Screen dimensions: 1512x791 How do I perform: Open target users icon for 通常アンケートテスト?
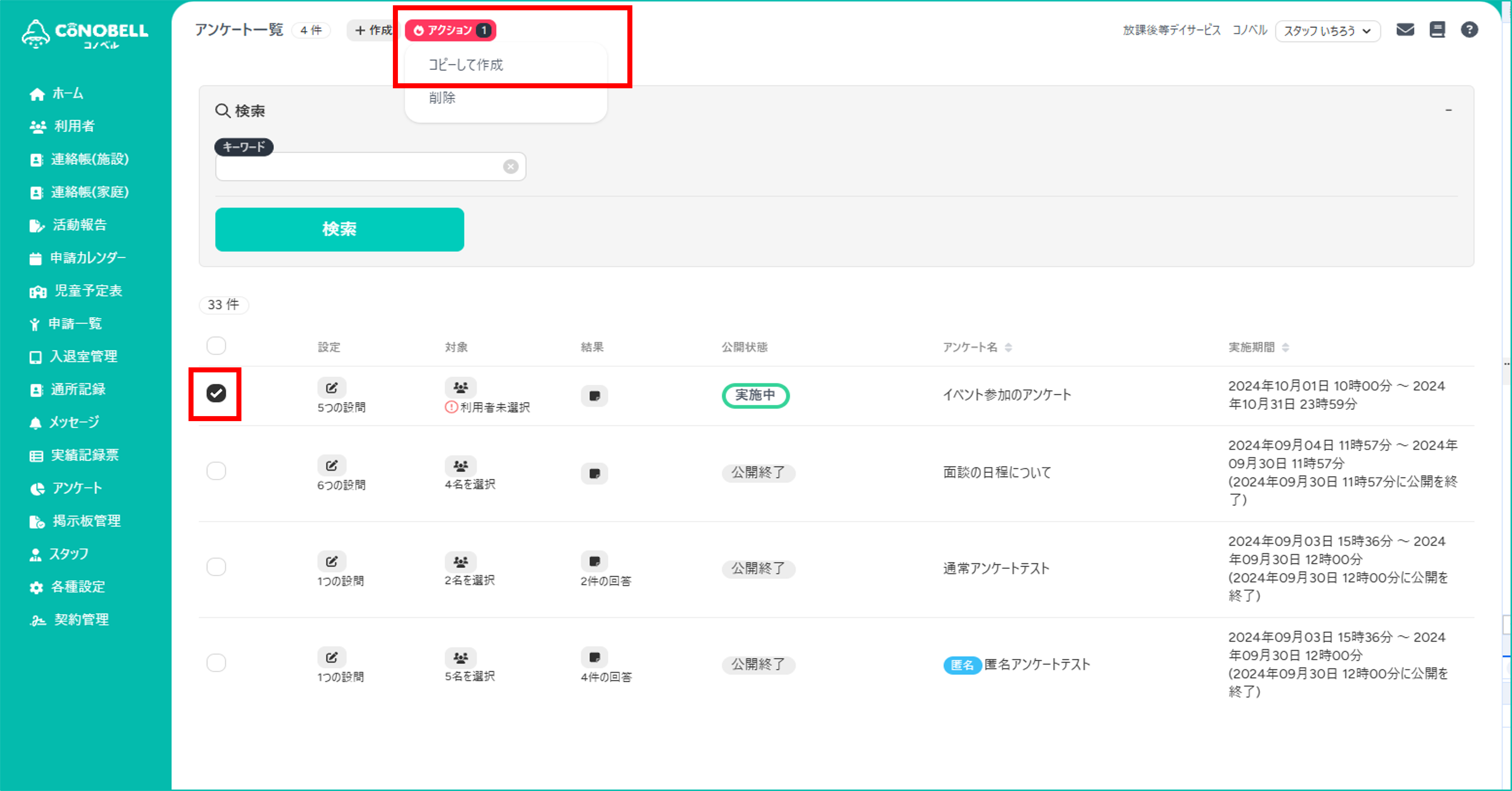pos(461,561)
